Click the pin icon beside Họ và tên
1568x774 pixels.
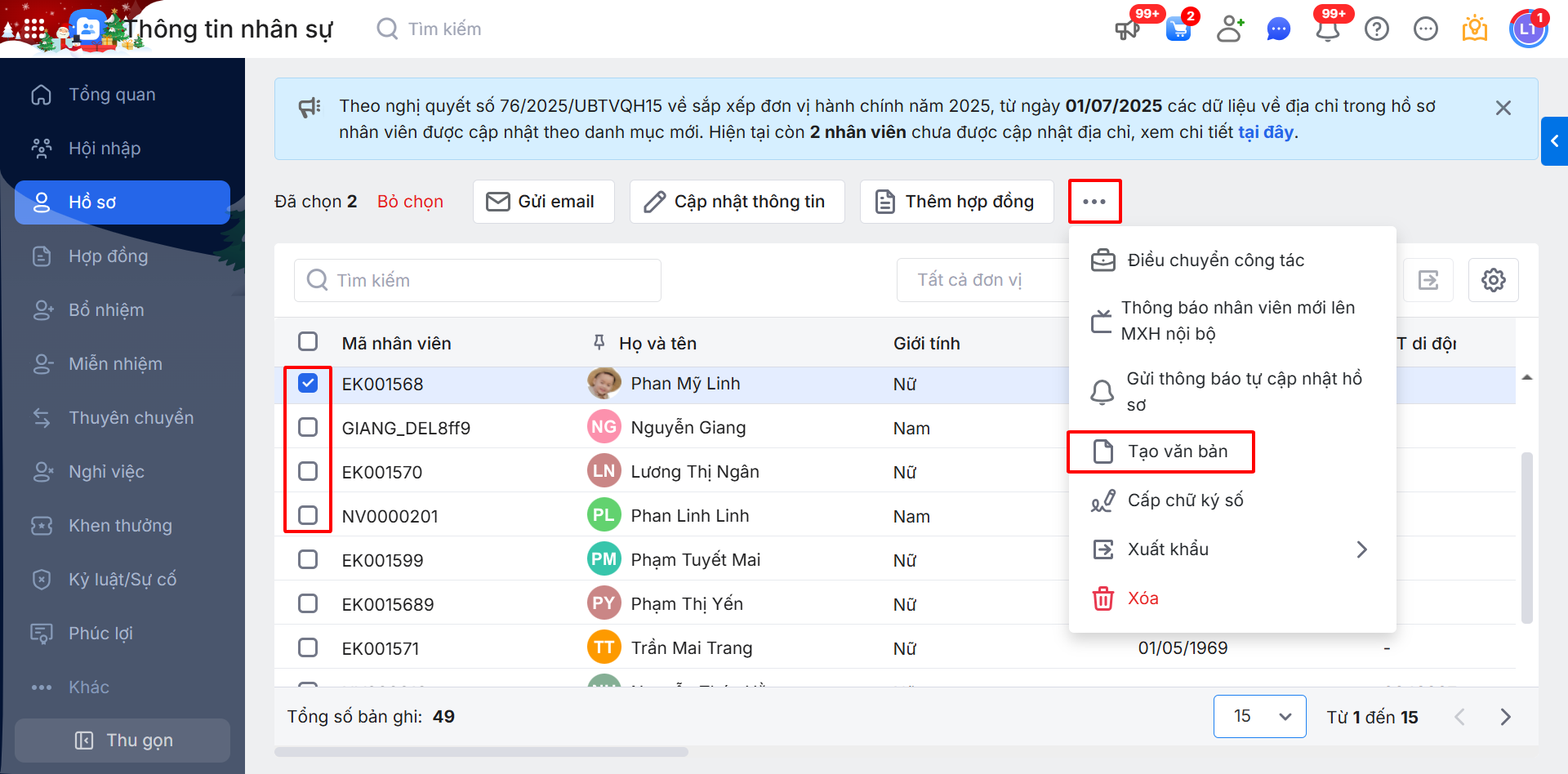[599, 343]
